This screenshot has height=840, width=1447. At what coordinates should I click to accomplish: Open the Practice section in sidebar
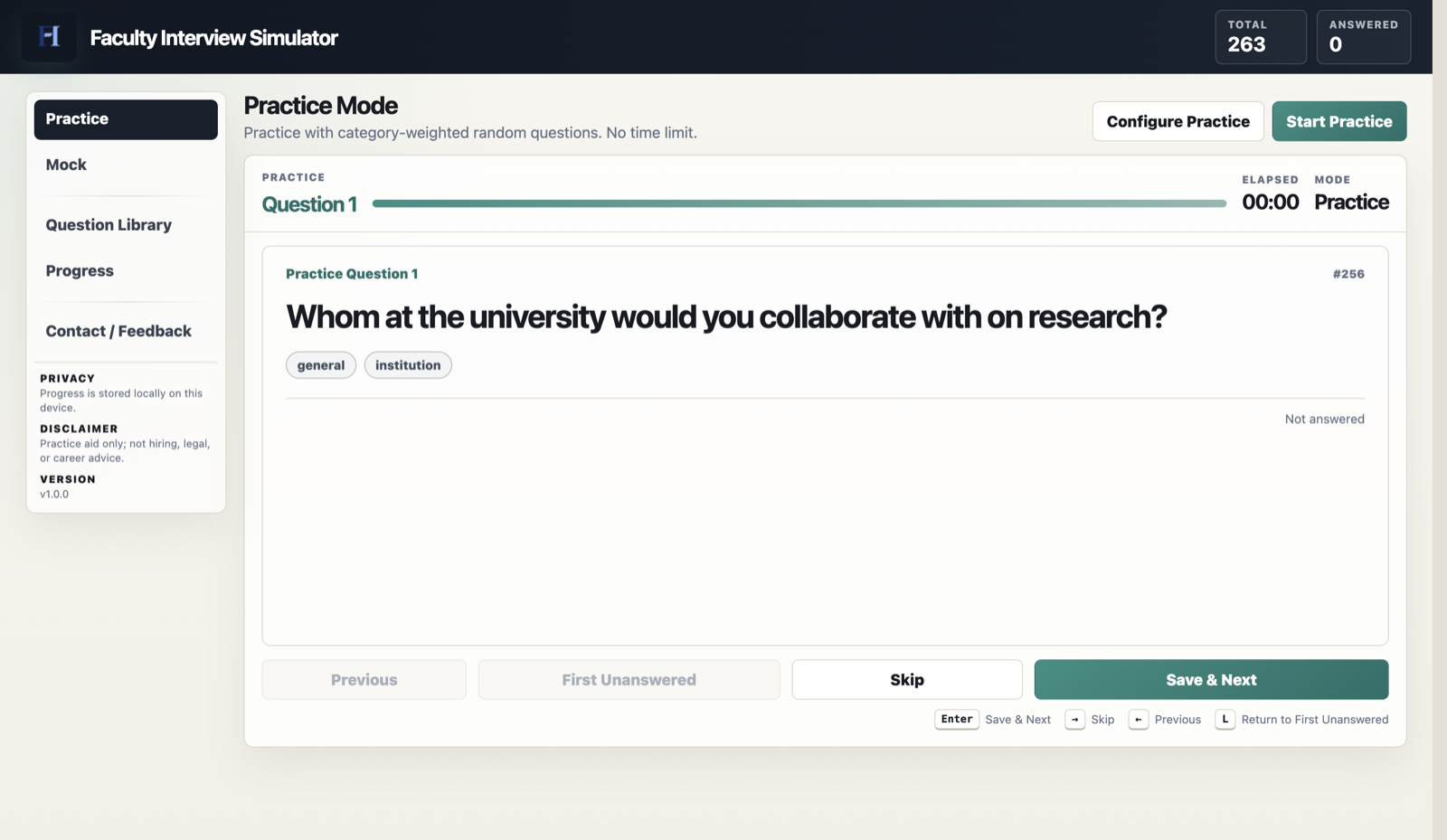126,119
